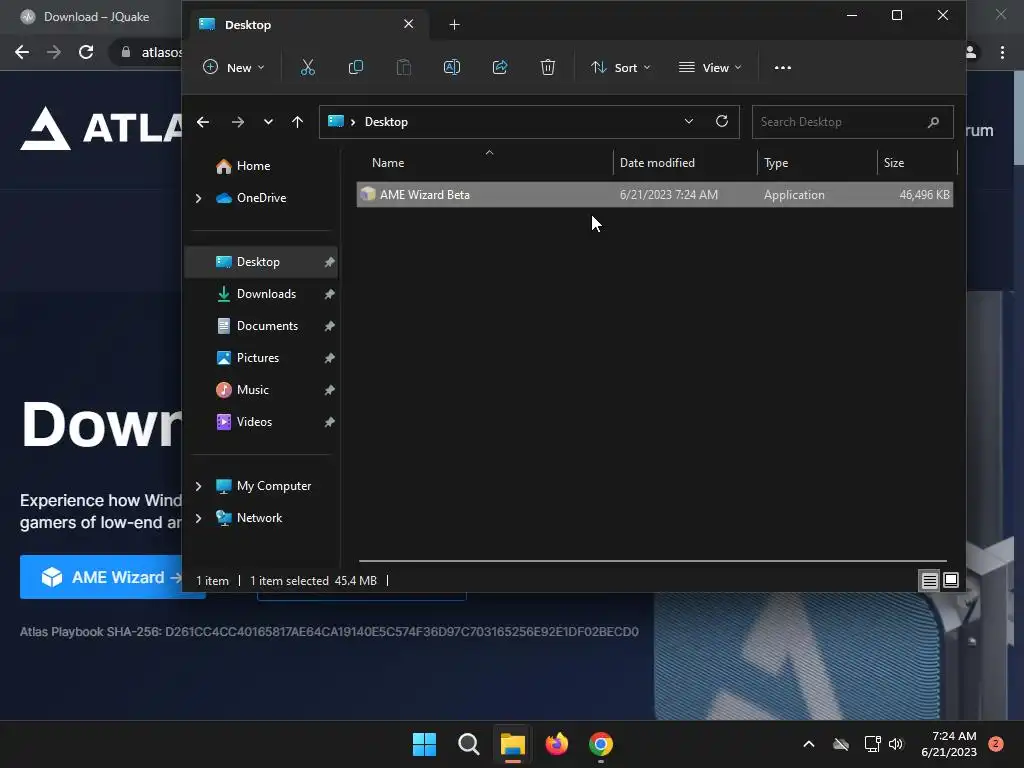
Task: Expand the My Computer tree node
Action: click(199, 486)
